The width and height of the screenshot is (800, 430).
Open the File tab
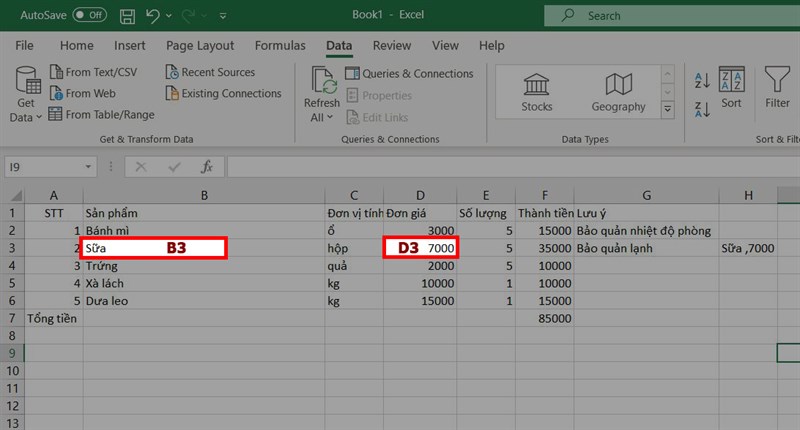24,45
